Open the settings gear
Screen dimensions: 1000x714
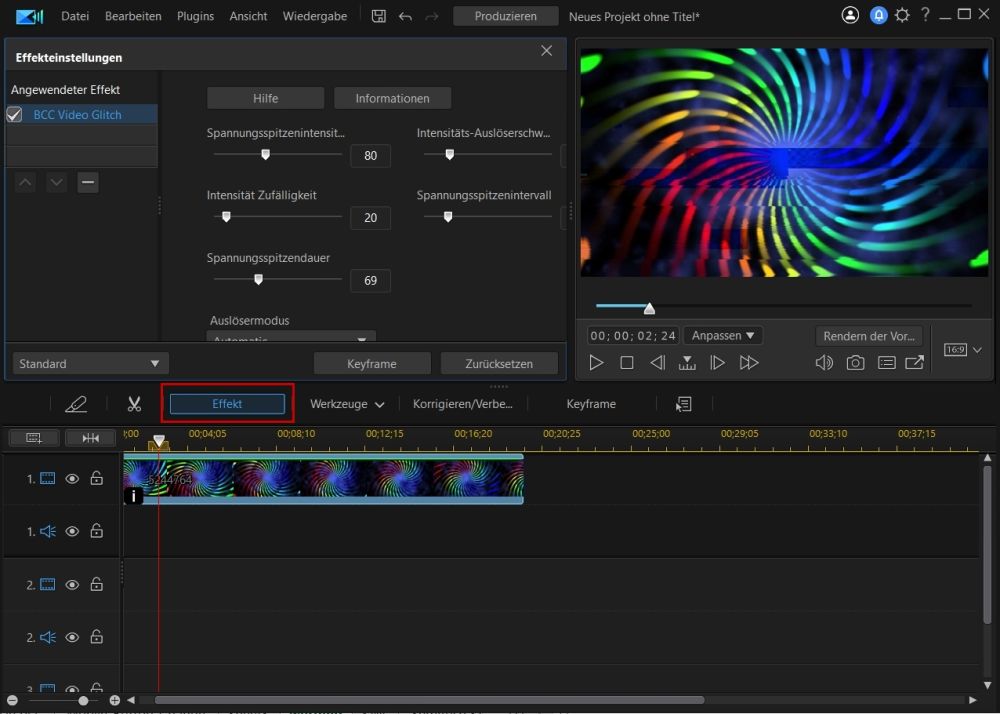click(x=902, y=15)
